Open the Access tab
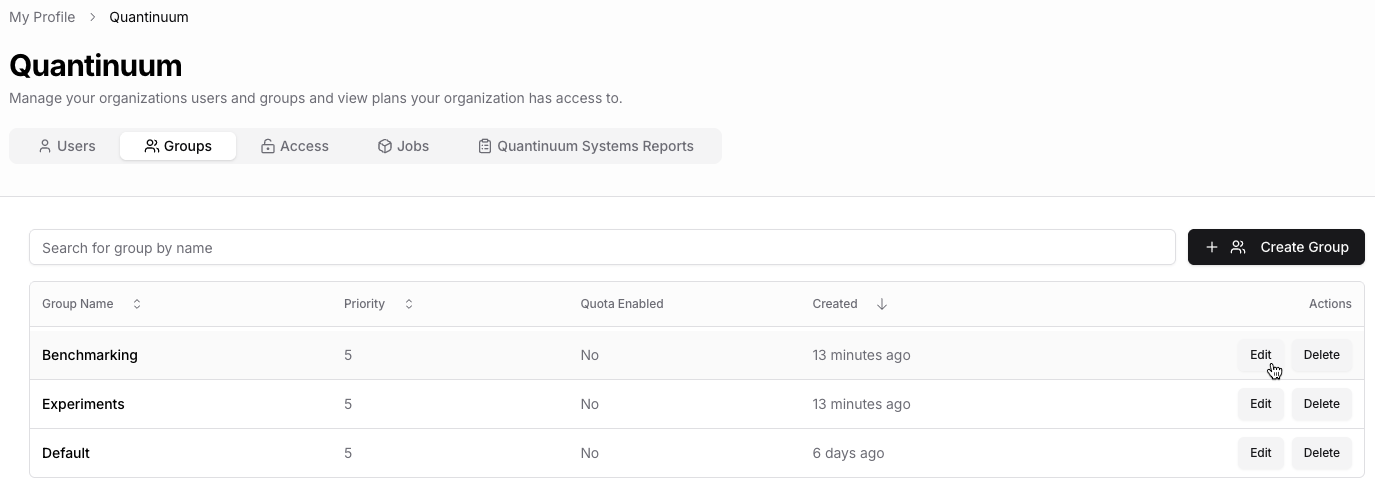 point(294,146)
